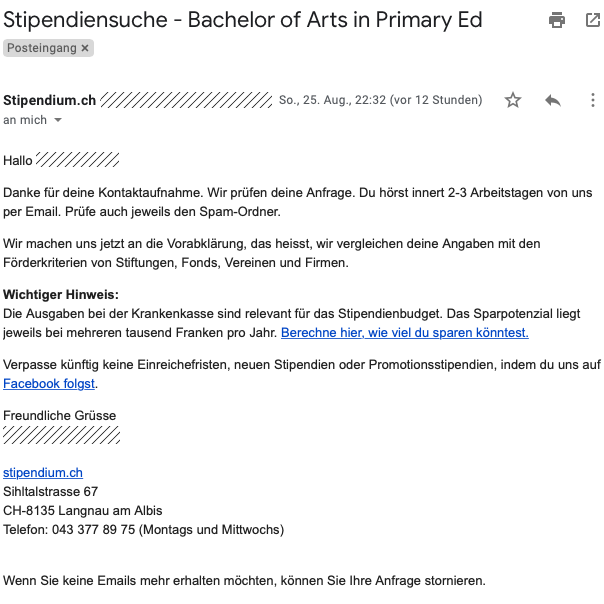Open the three-dot more options menu

pos(593,100)
